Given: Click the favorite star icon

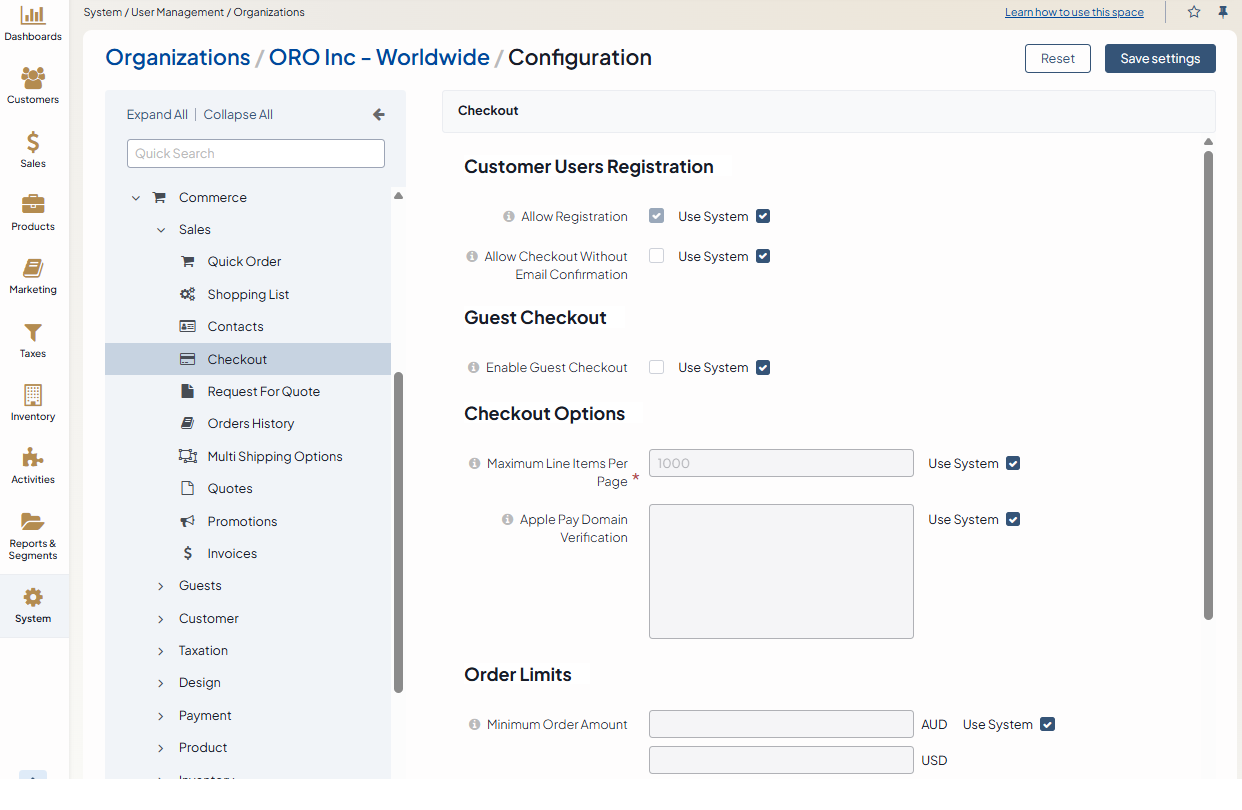Looking at the screenshot, I should tap(1194, 12).
